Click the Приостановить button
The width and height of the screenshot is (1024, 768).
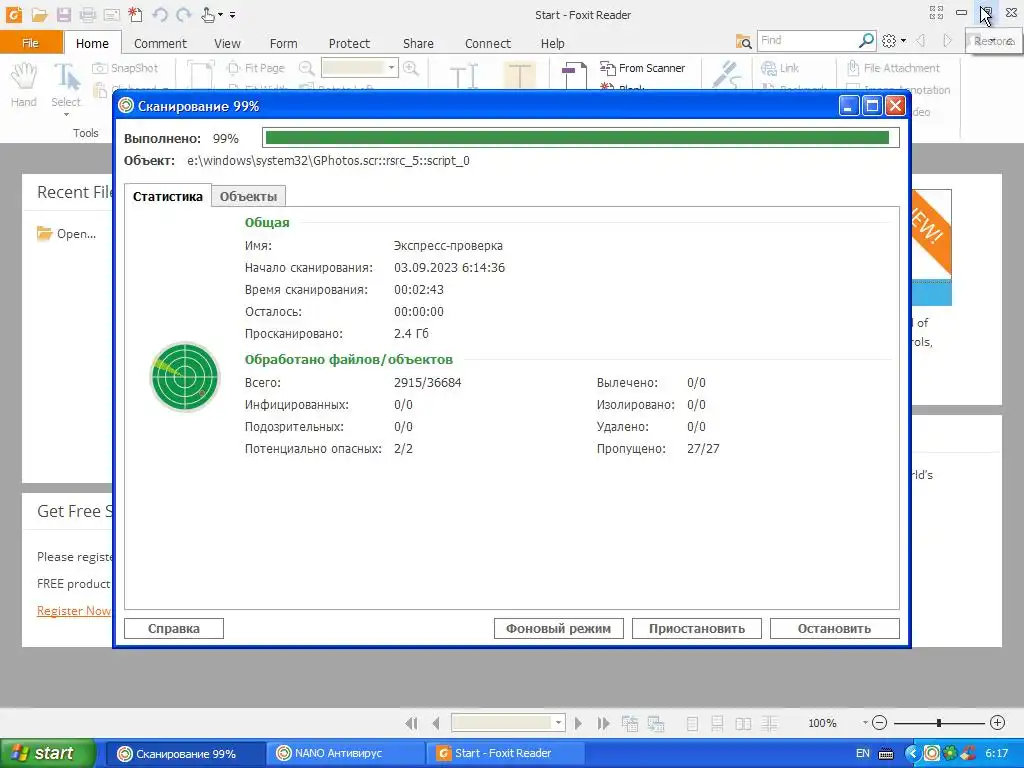tap(697, 628)
